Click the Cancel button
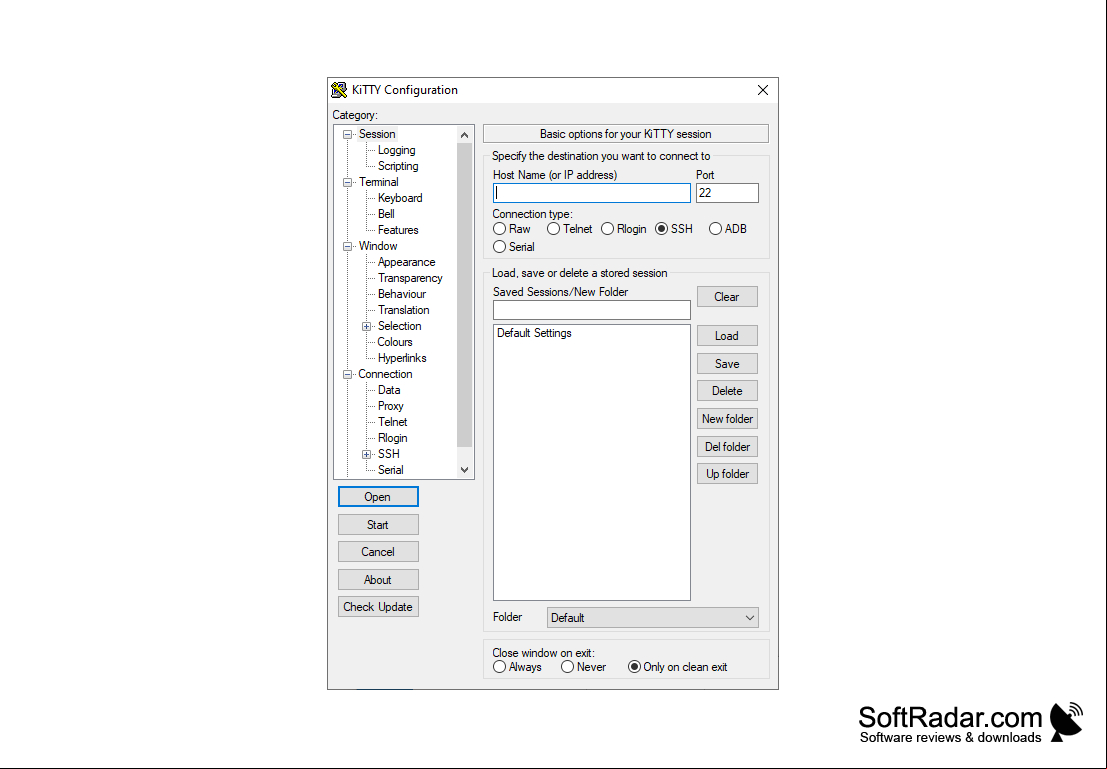1107x769 pixels. click(x=378, y=552)
